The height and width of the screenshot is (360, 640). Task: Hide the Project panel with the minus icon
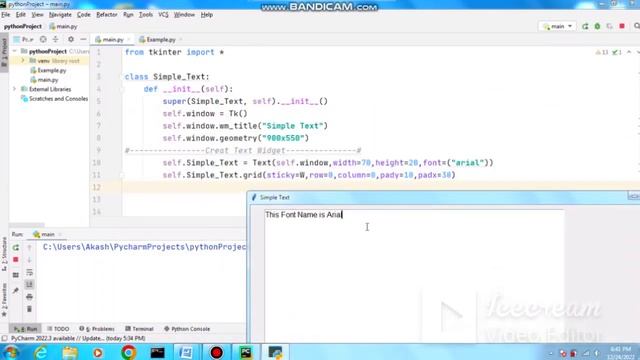tap(83, 39)
